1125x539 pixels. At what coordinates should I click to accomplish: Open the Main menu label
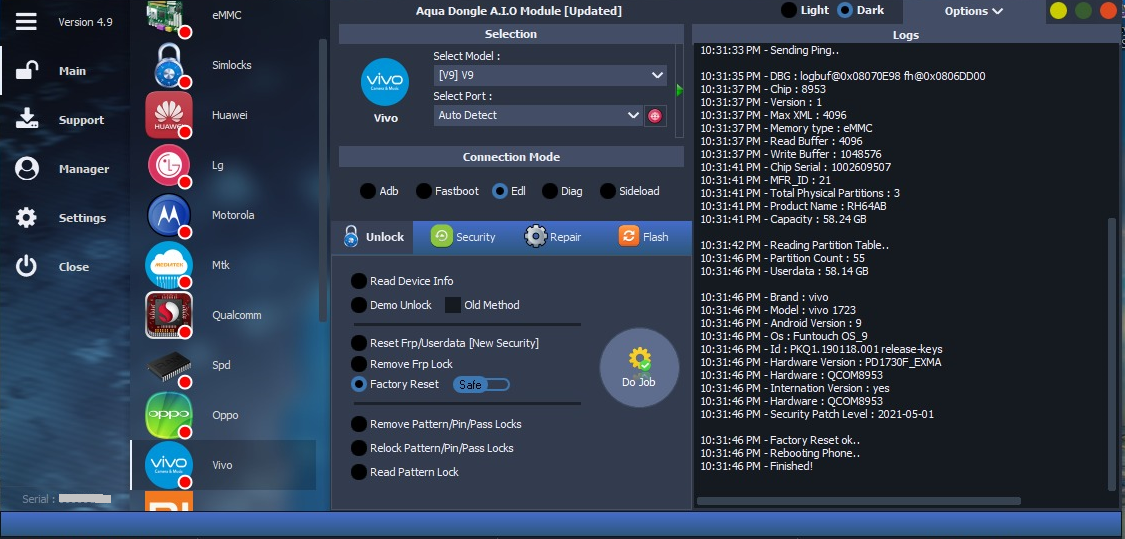pos(72,71)
